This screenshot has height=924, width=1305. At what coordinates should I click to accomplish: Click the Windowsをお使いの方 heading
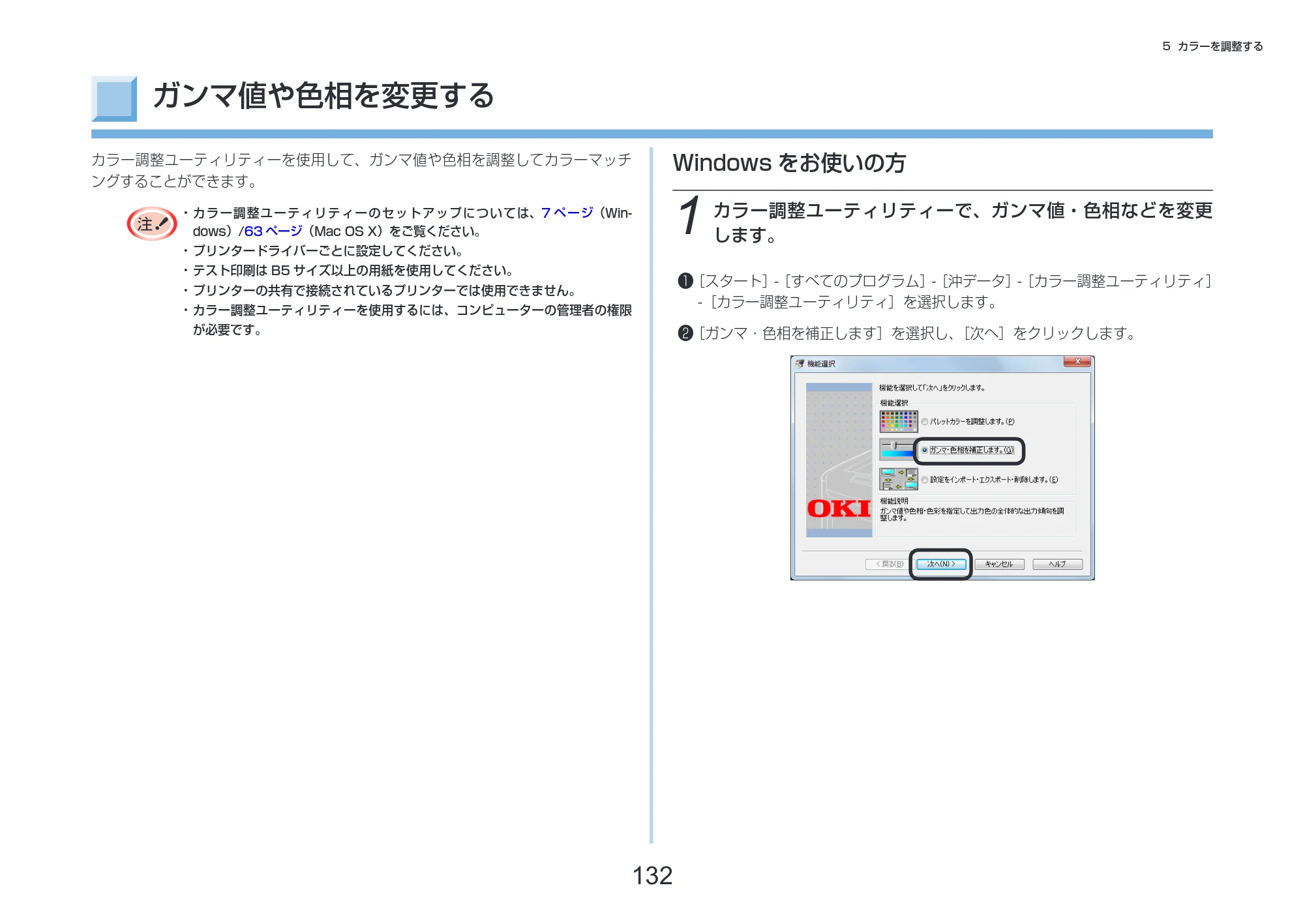(789, 162)
